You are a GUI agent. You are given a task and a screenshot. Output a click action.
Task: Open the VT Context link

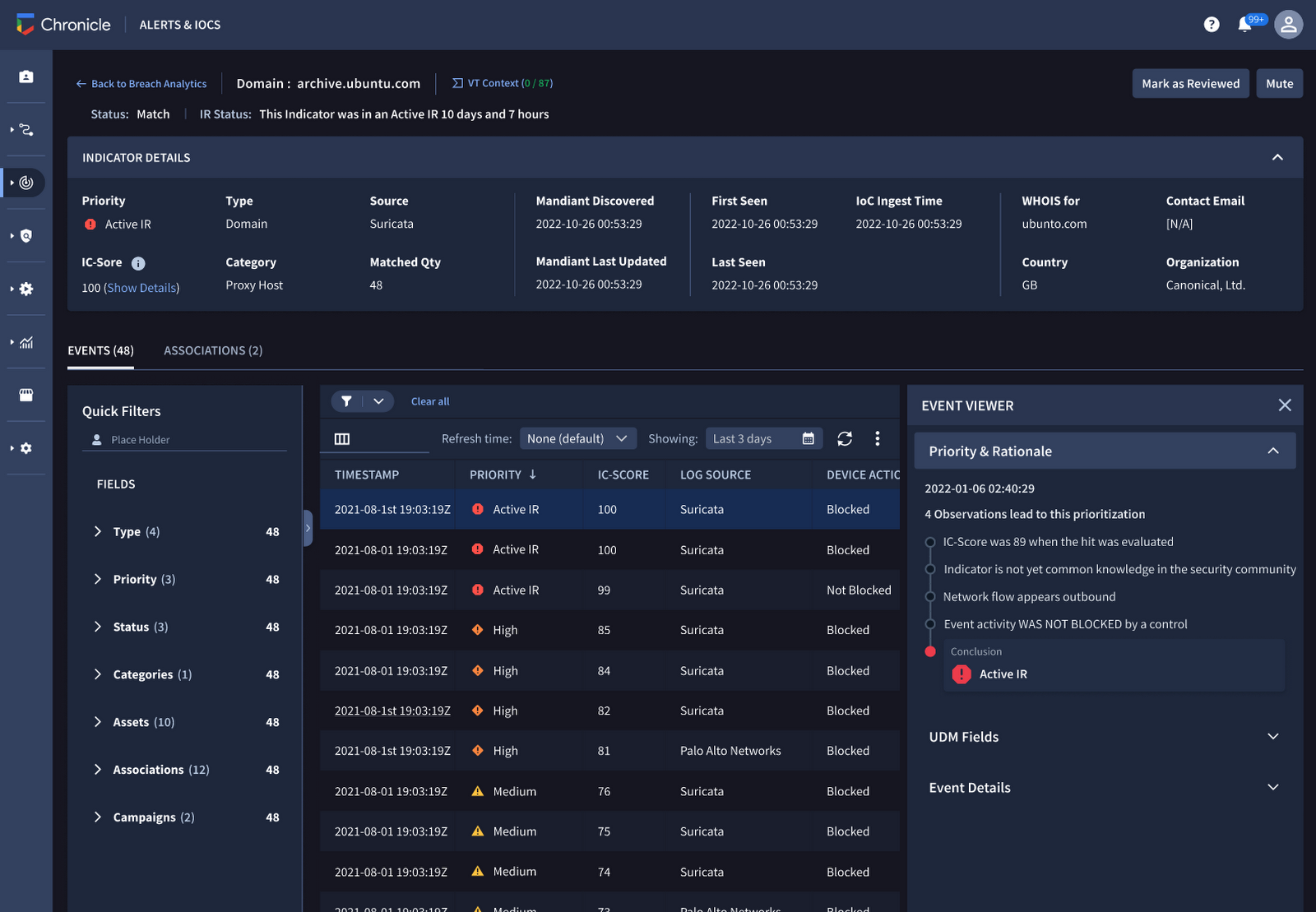pyautogui.click(x=503, y=83)
